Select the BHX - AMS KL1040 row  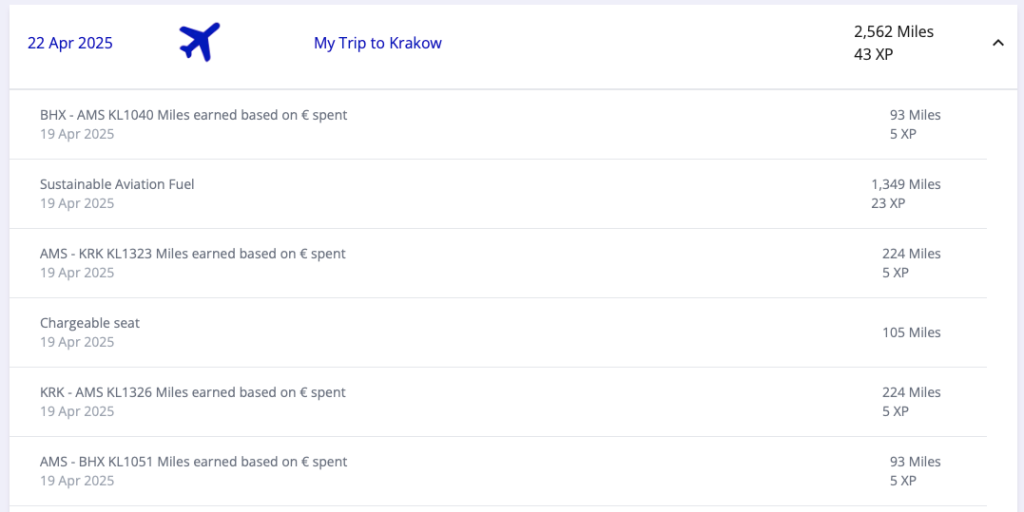click(x=193, y=115)
